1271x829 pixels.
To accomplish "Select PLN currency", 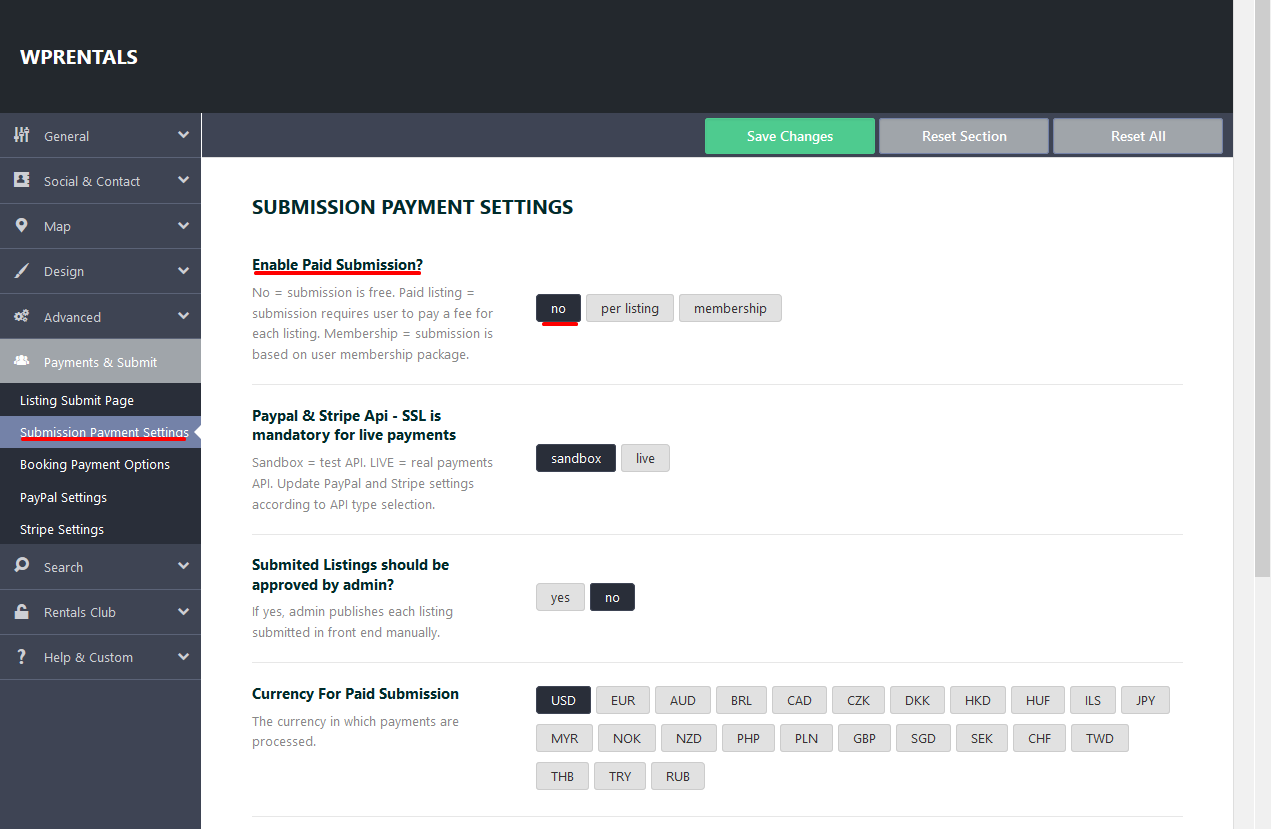I will (x=806, y=738).
